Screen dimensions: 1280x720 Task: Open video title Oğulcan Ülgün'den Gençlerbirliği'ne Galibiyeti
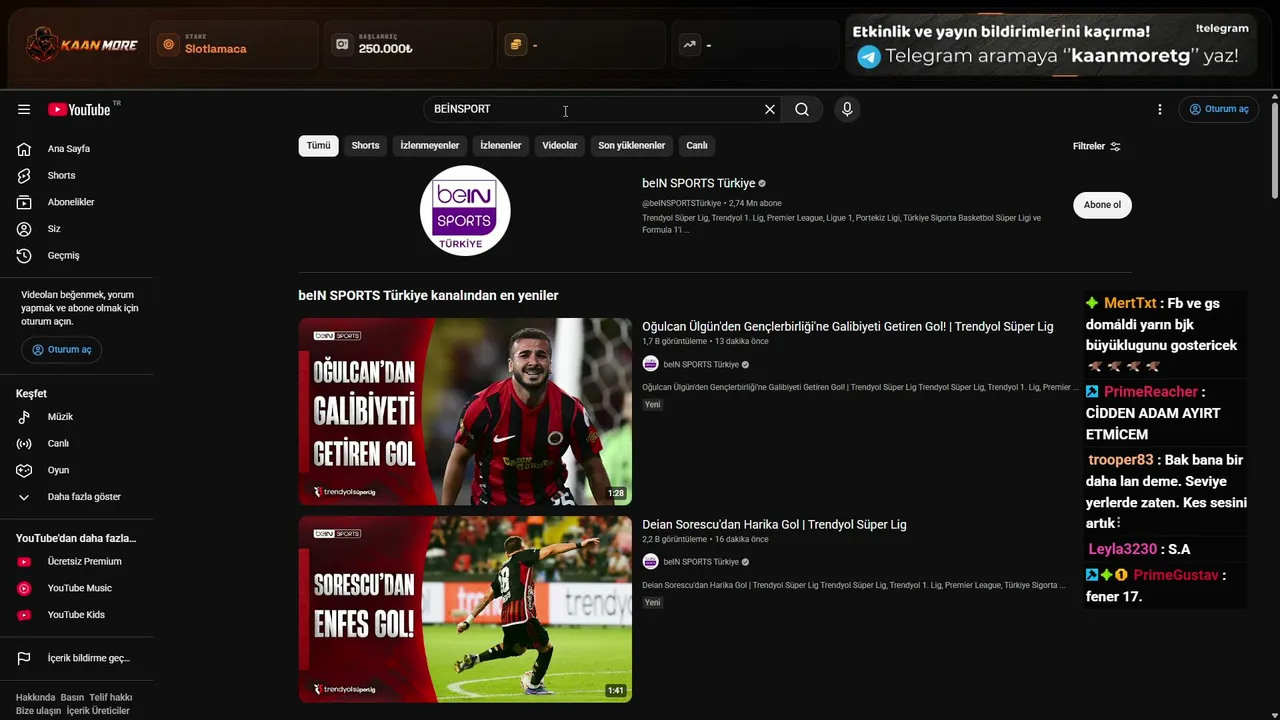pos(848,327)
